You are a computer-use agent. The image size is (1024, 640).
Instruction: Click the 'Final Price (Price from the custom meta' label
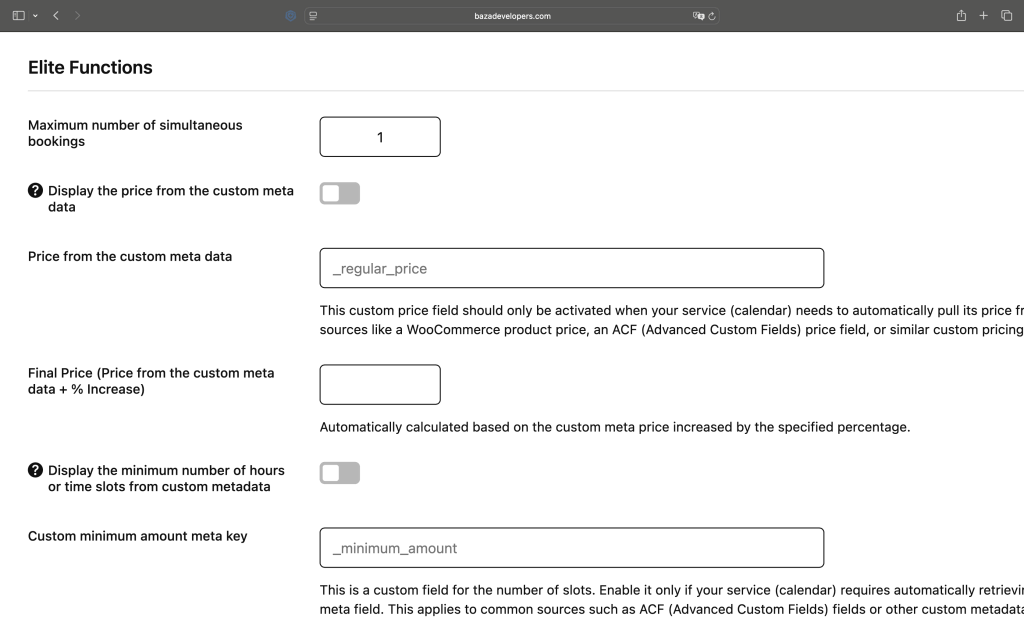[x=151, y=381]
